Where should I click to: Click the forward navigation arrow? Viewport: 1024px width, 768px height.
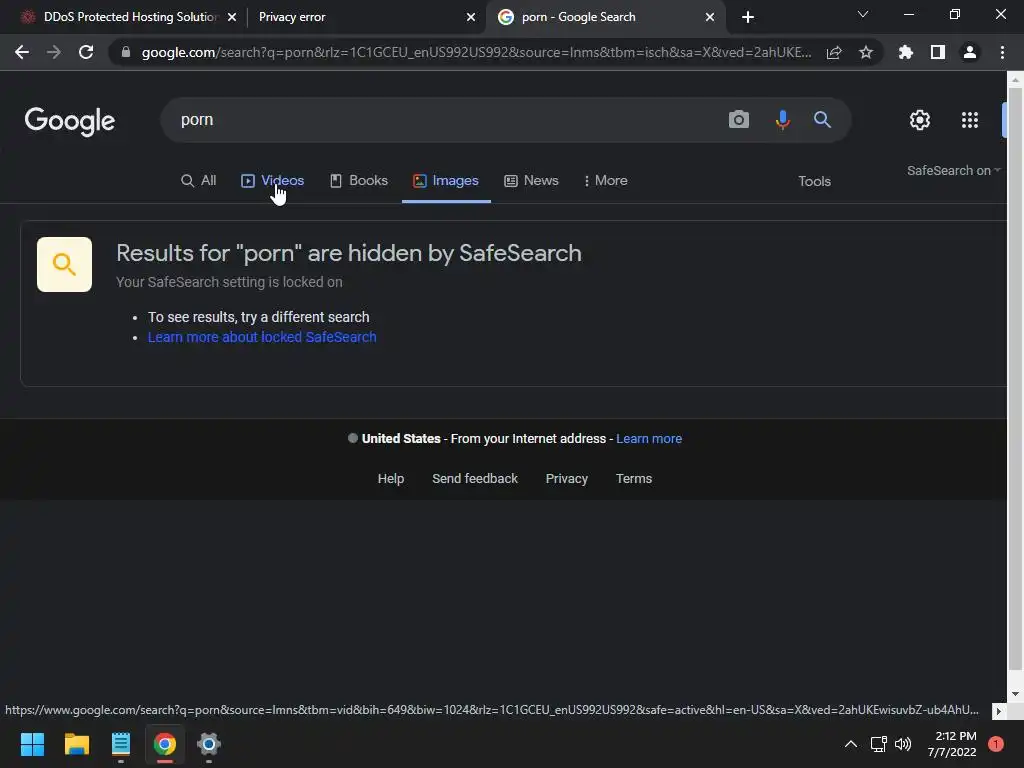54,52
